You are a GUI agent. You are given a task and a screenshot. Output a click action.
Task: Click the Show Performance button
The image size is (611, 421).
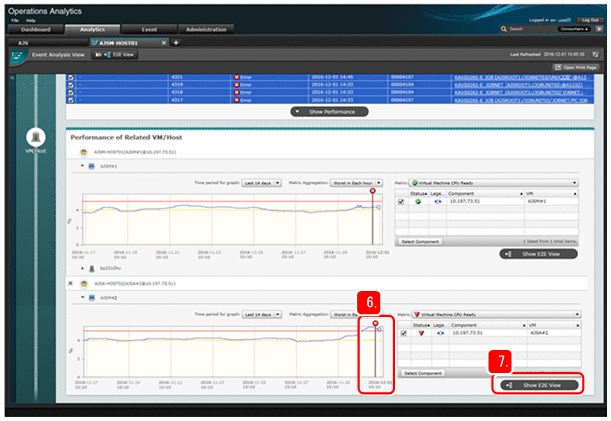(x=325, y=112)
